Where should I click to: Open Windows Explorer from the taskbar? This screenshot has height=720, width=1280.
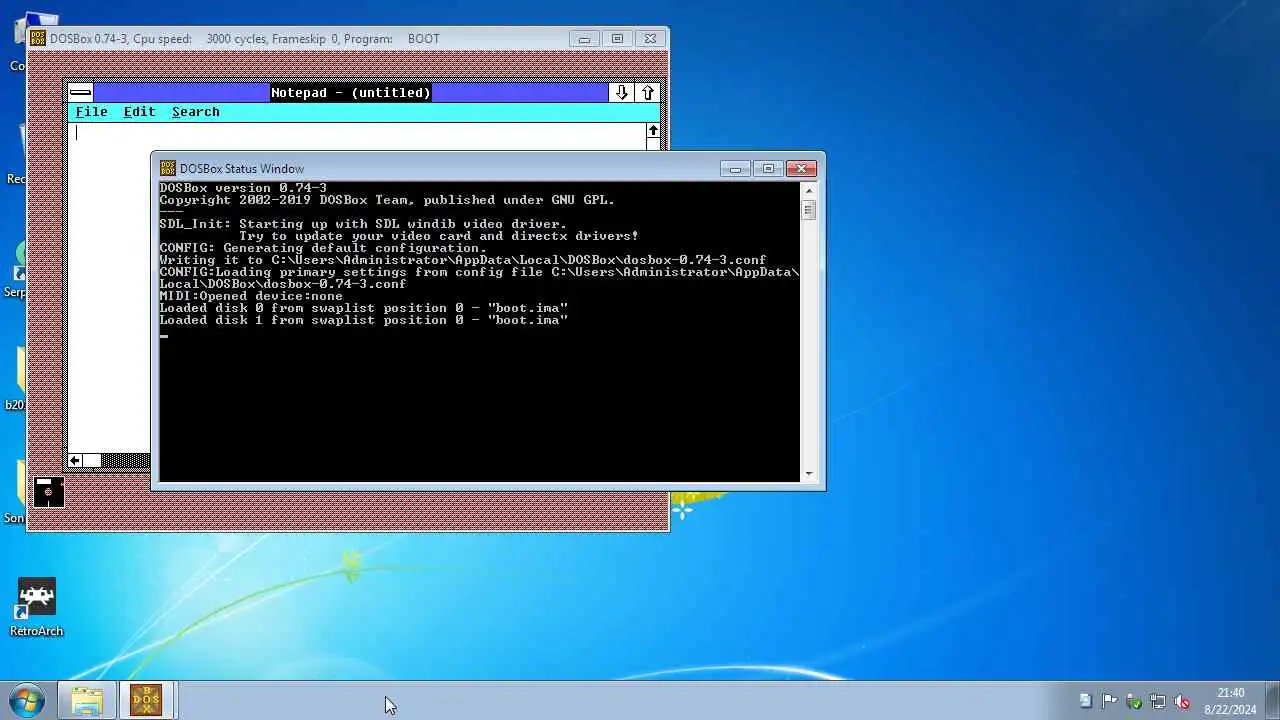87,700
